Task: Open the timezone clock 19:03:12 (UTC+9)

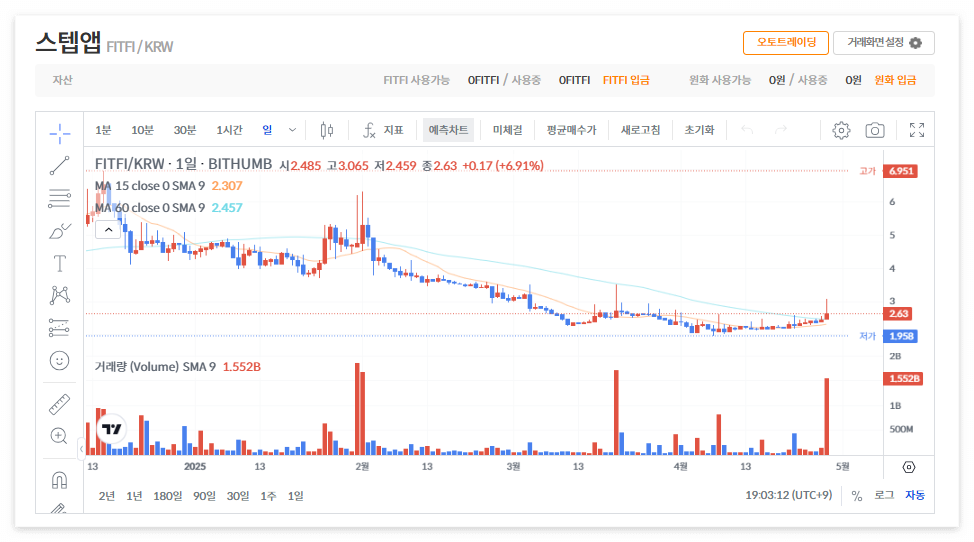Action: 789,495
